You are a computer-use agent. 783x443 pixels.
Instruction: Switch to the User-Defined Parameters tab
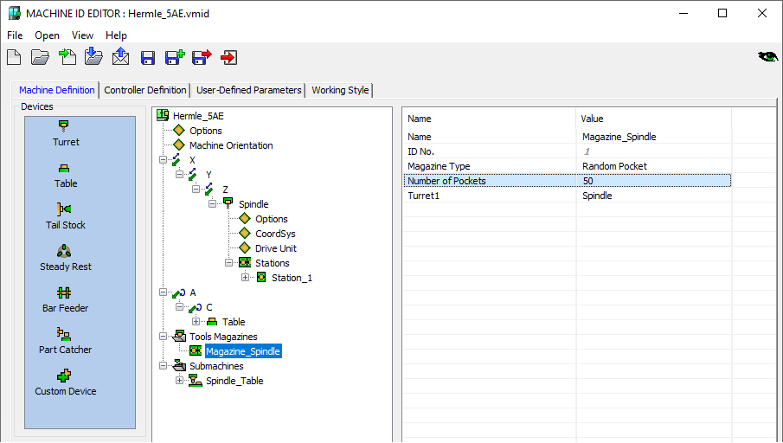coord(249,90)
